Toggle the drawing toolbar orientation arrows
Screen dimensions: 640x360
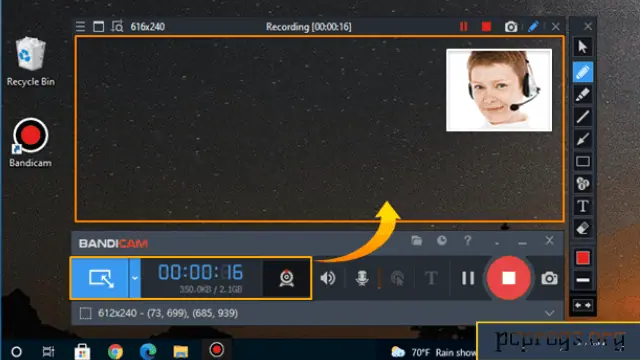pyautogui.click(x=582, y=305)
